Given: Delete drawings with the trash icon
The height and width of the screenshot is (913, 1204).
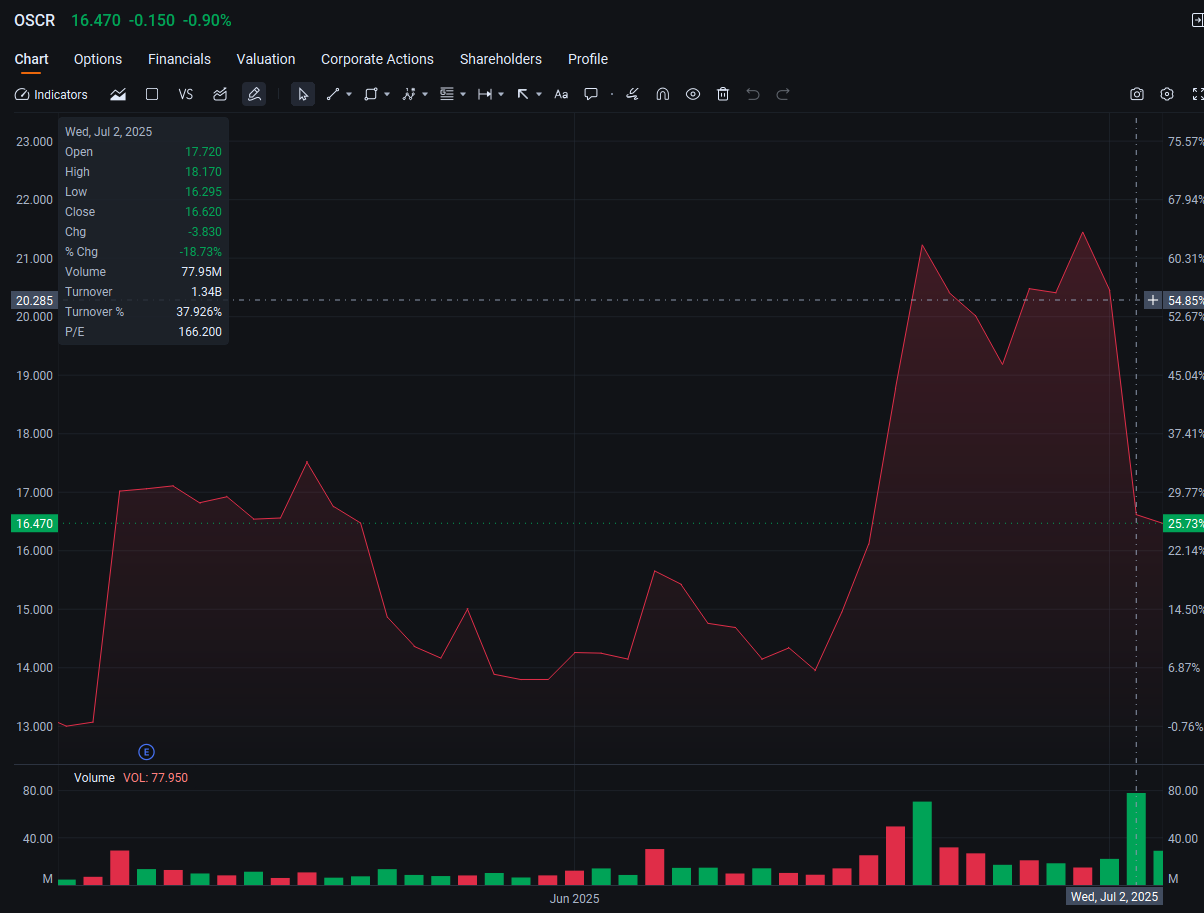Looking at the screenshot, I should coord(723,94).
